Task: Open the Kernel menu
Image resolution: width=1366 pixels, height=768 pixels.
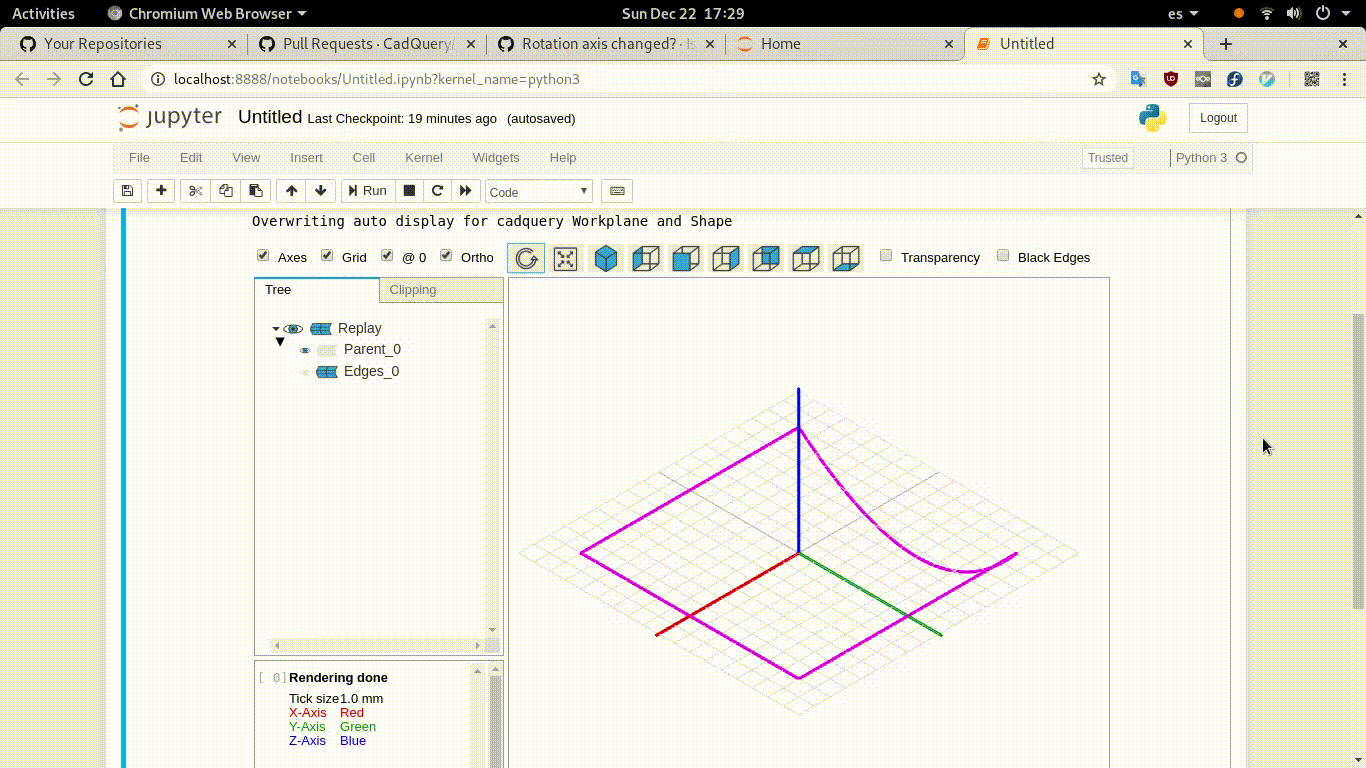Action: point(423,157)
